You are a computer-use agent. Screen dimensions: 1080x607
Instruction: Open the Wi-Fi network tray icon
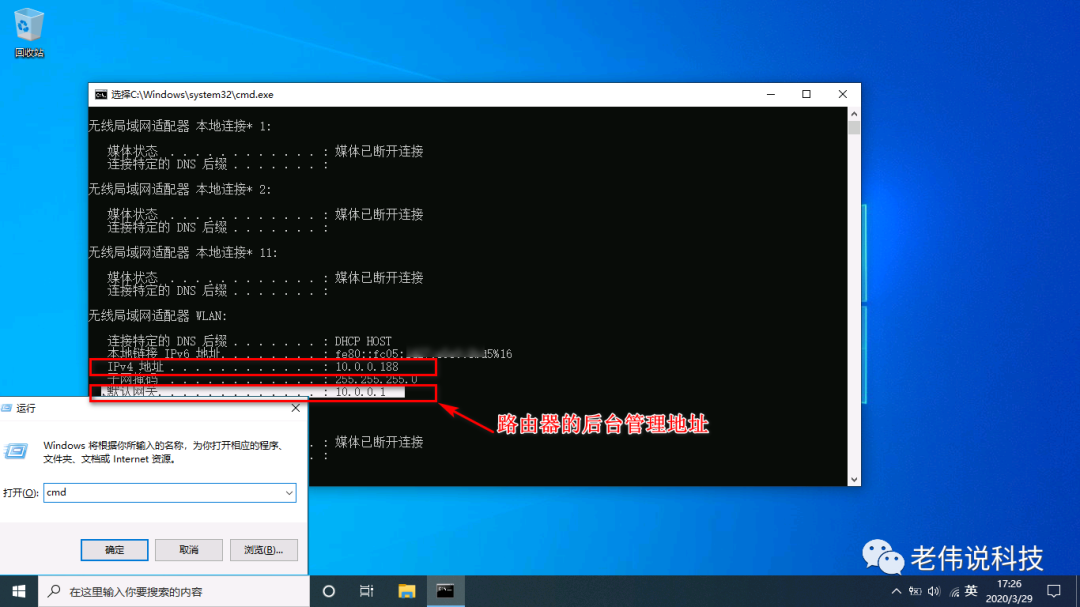point(954,591)
